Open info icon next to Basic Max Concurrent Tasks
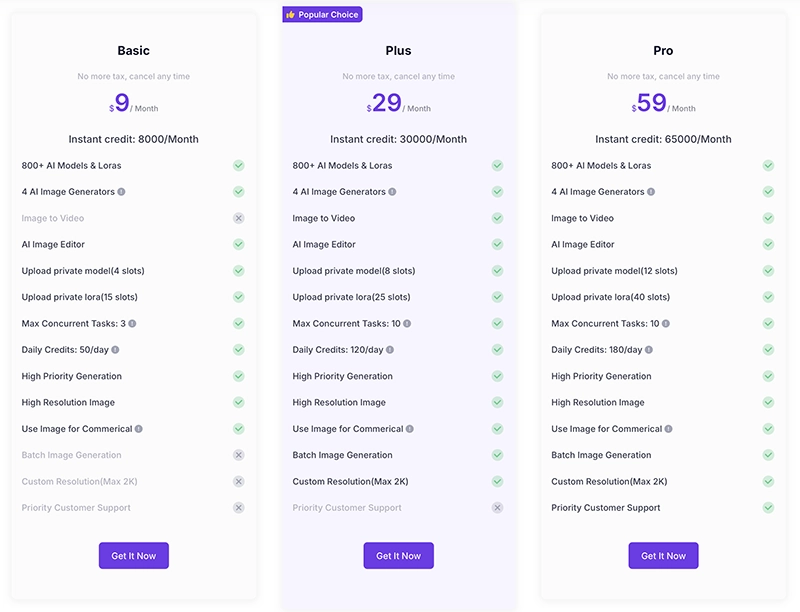The width and height of the screenshot is (800, 612). click(132, 324)
